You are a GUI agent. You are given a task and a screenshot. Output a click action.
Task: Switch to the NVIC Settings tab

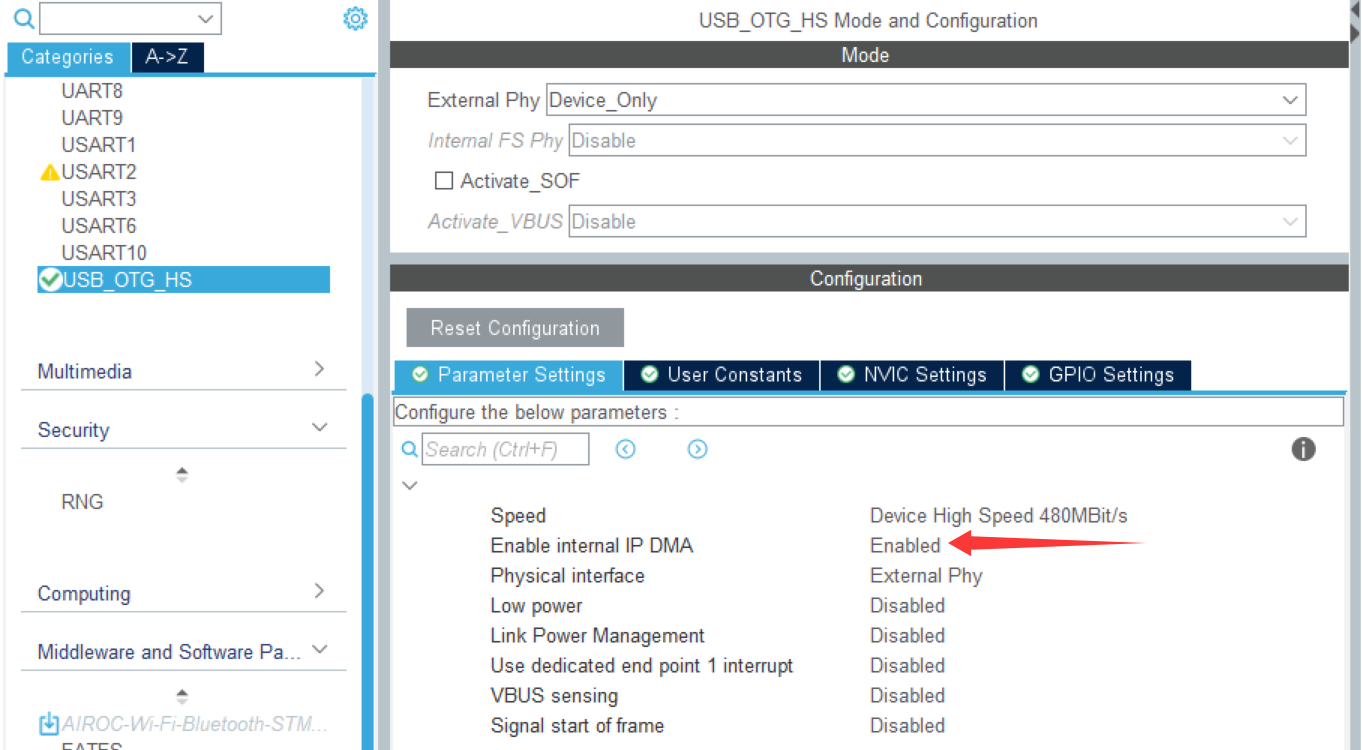coord(912,375)
